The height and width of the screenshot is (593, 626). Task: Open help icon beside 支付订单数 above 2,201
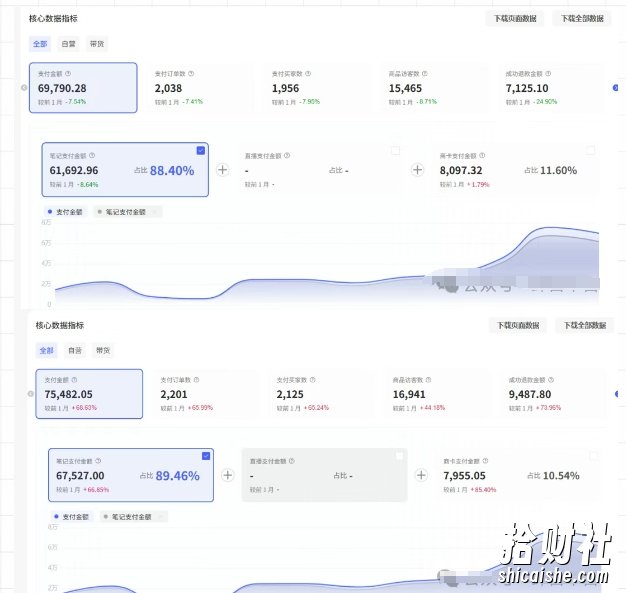(196, 380)
